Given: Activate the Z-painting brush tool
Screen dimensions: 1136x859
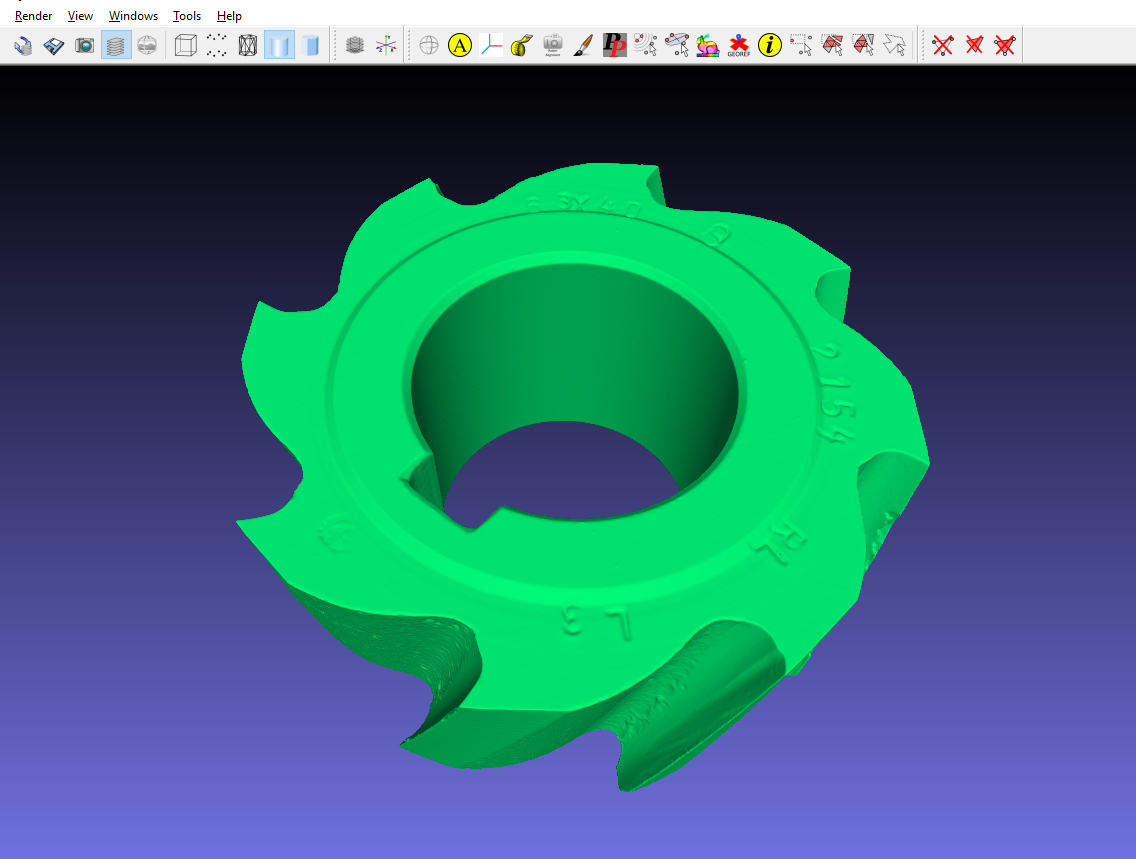Looking at the screenshot, I should click(584, 45).
